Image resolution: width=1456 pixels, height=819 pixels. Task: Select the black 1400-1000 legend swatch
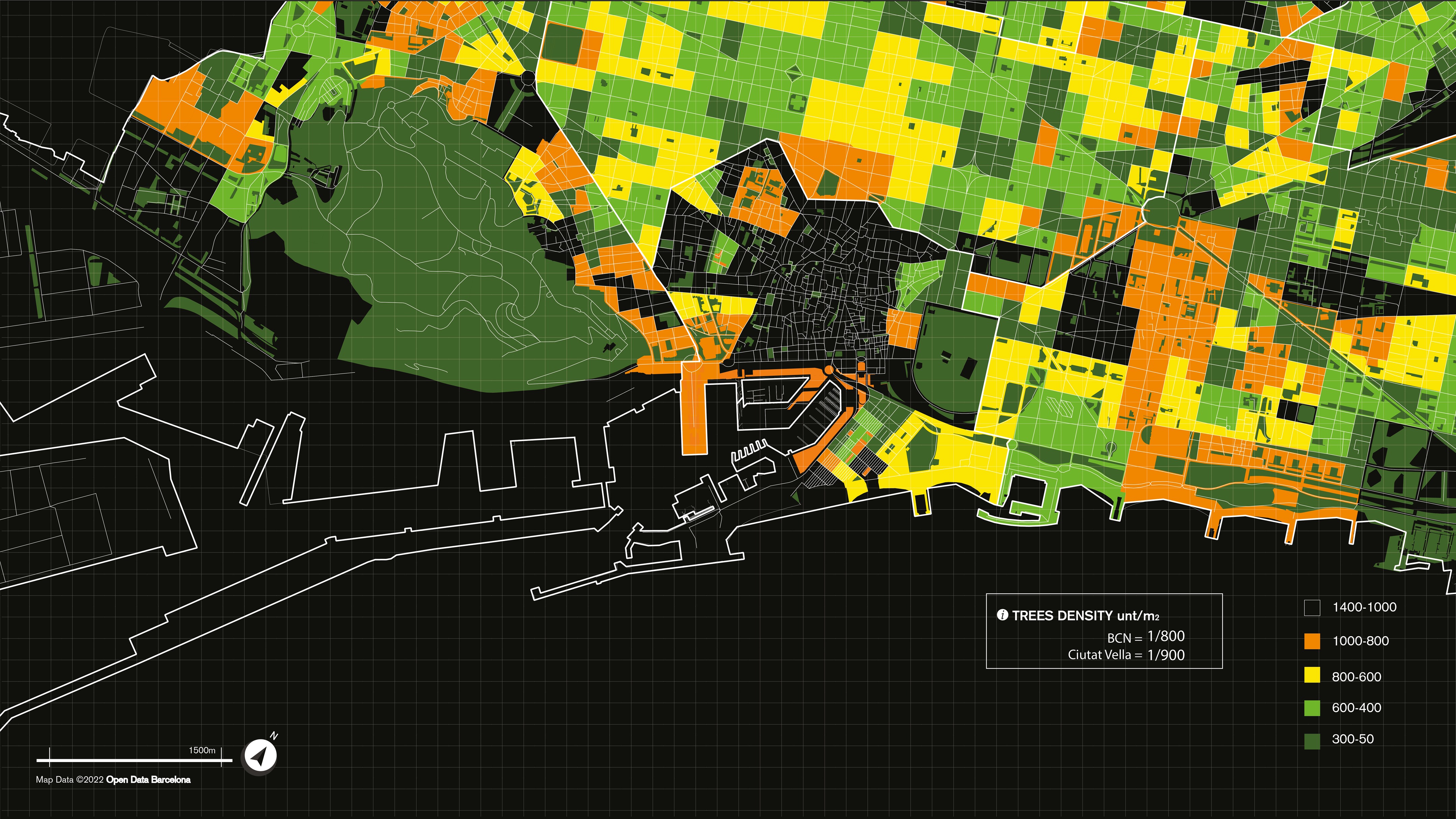click(x=1312, y=608)
